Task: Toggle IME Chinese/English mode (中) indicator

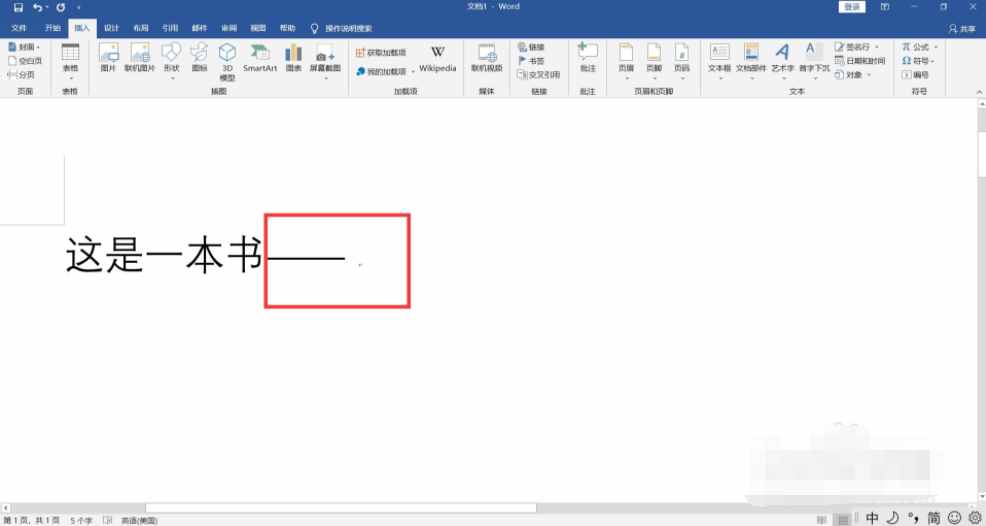Action: [x=872, y=517]
